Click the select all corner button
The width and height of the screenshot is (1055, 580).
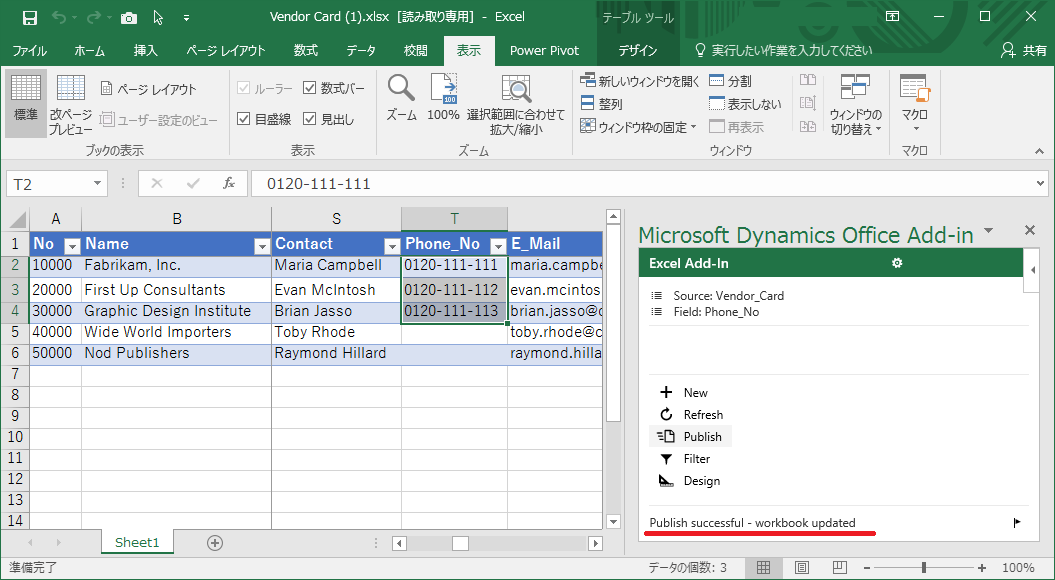(x=15, y=219)
